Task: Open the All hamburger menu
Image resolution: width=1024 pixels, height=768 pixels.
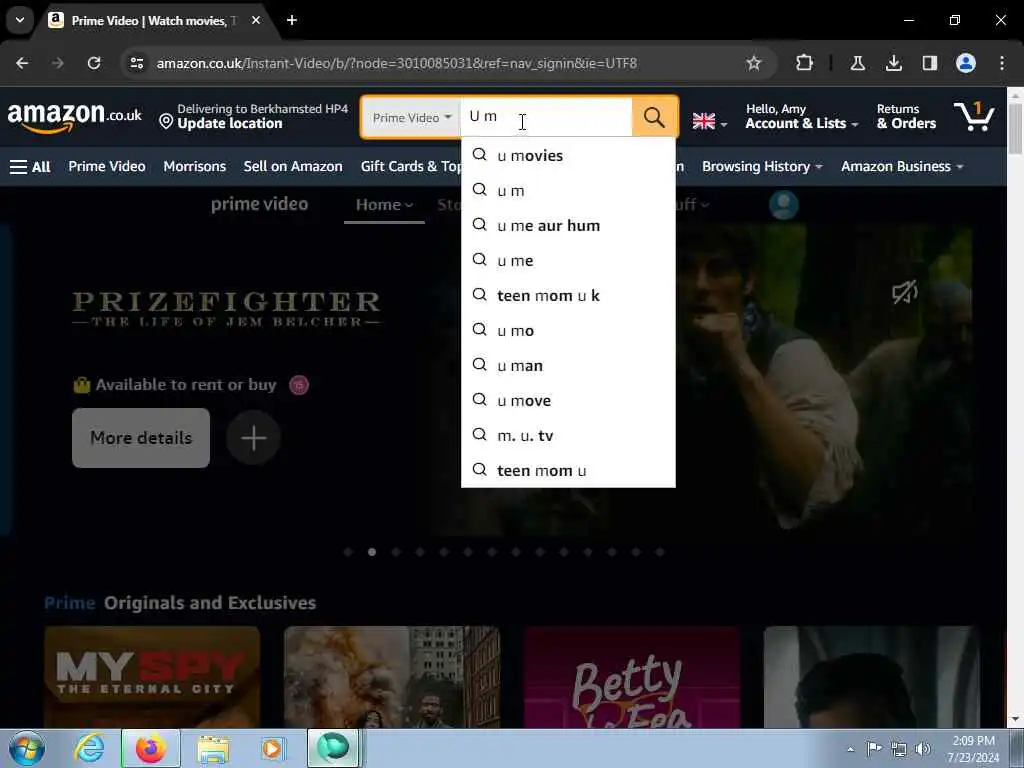Action: [30, 167]
